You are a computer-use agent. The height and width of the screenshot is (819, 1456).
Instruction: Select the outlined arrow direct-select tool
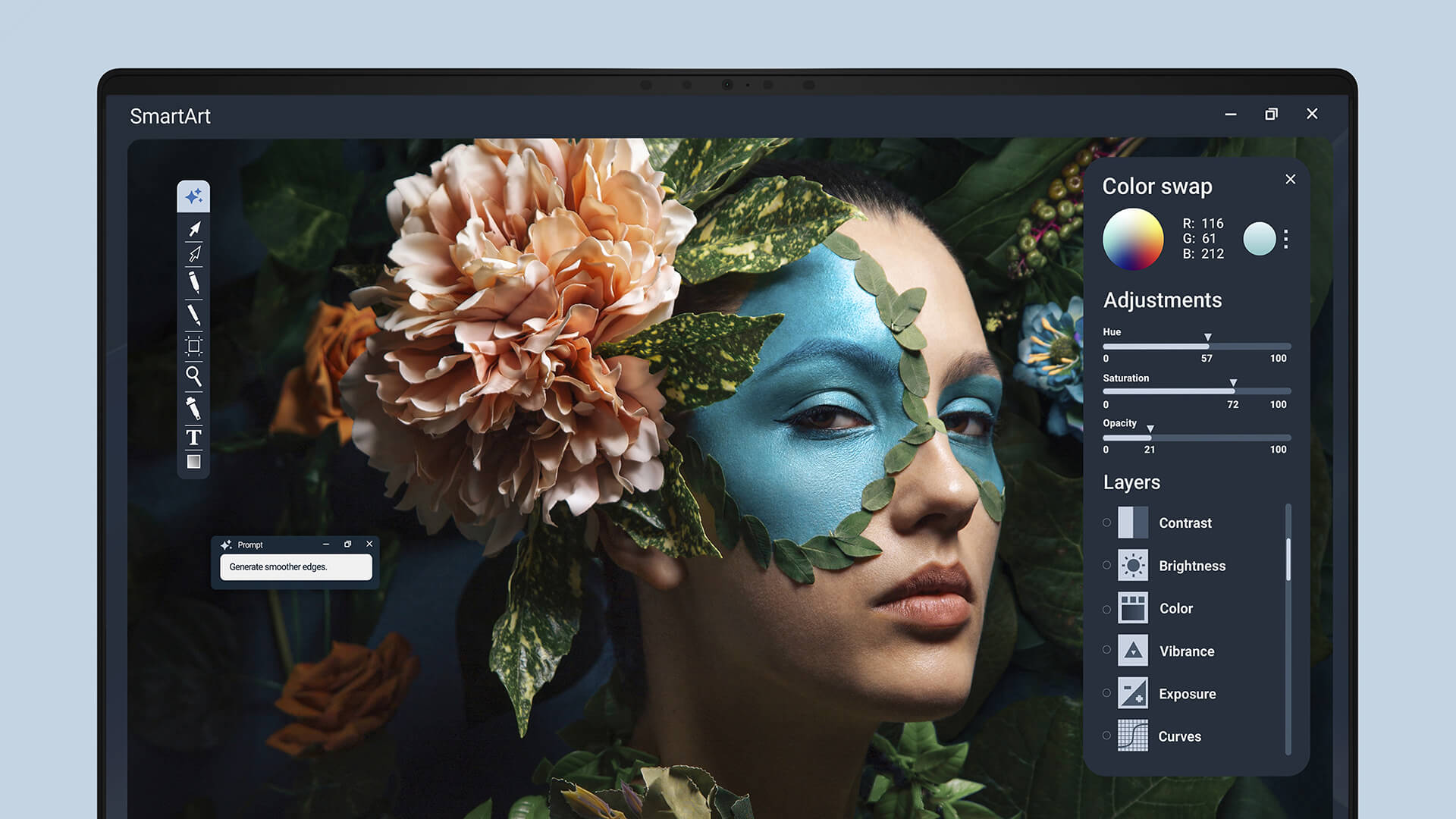click(x=194, y=254)
